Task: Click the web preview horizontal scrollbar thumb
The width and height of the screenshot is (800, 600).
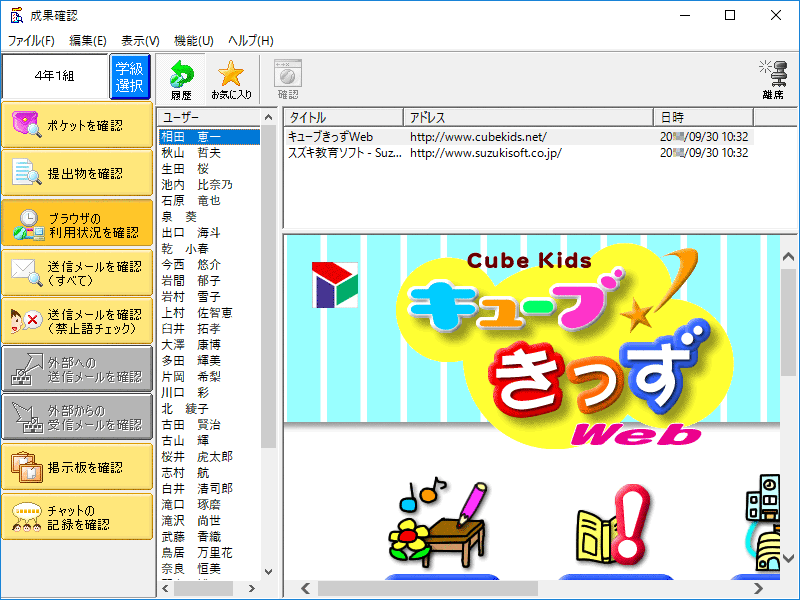Action: pyautogui.click(x=428, y=588)
